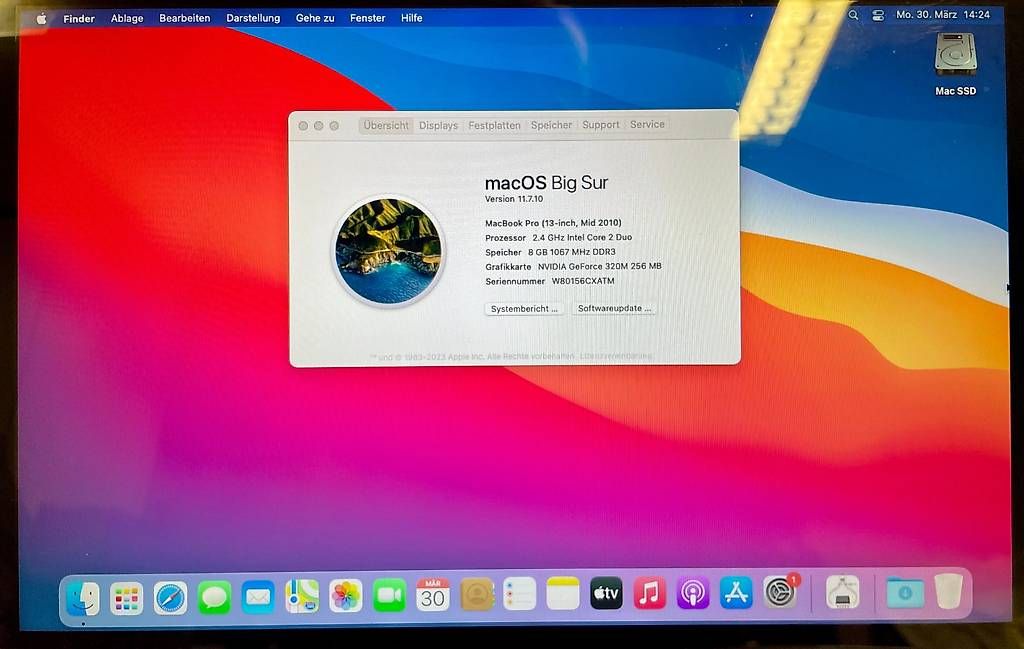Screen dimensions: 1024x649
Task: Click the serial number W80156CXATM
Action: 583,281
